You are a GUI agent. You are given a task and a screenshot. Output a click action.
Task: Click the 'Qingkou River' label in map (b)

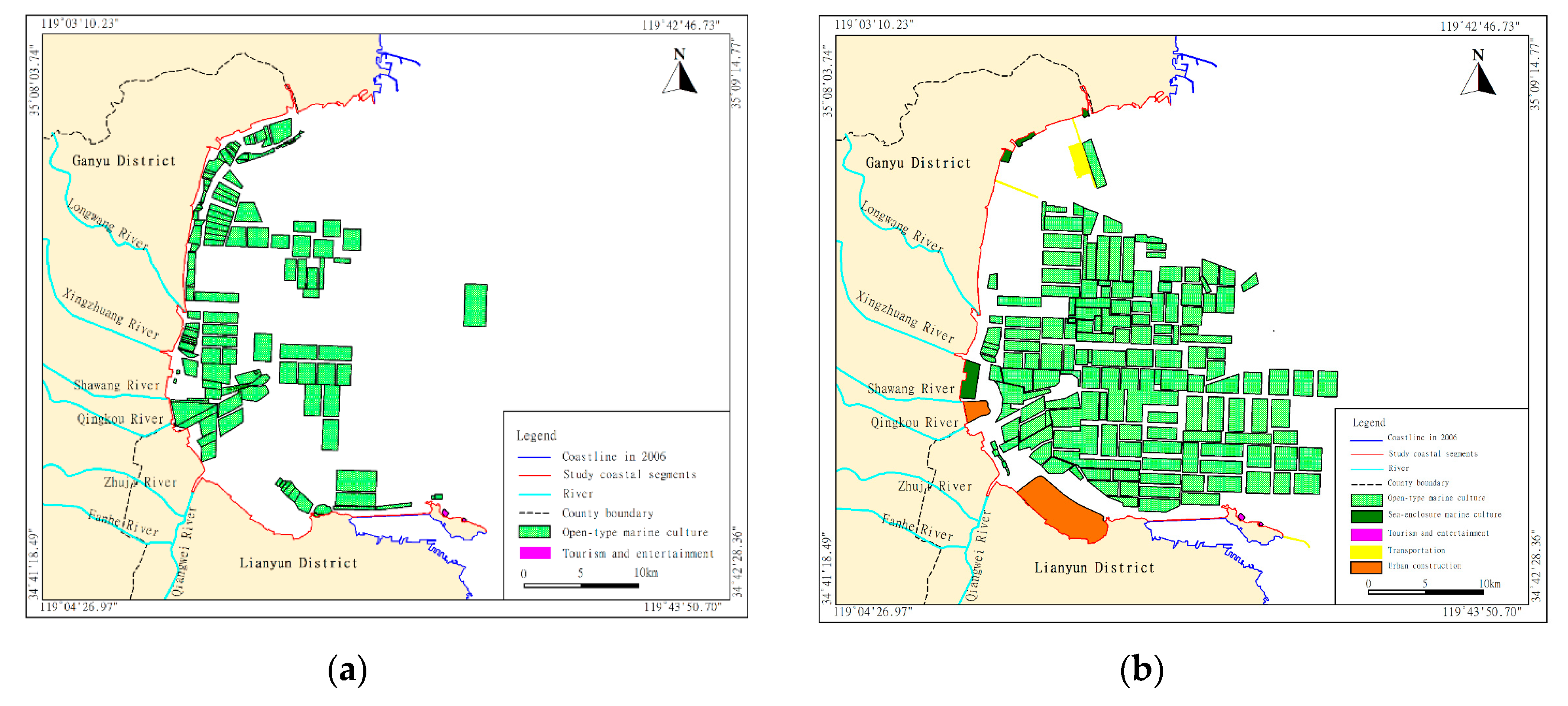pyautogui.click(x=914, y=422)
